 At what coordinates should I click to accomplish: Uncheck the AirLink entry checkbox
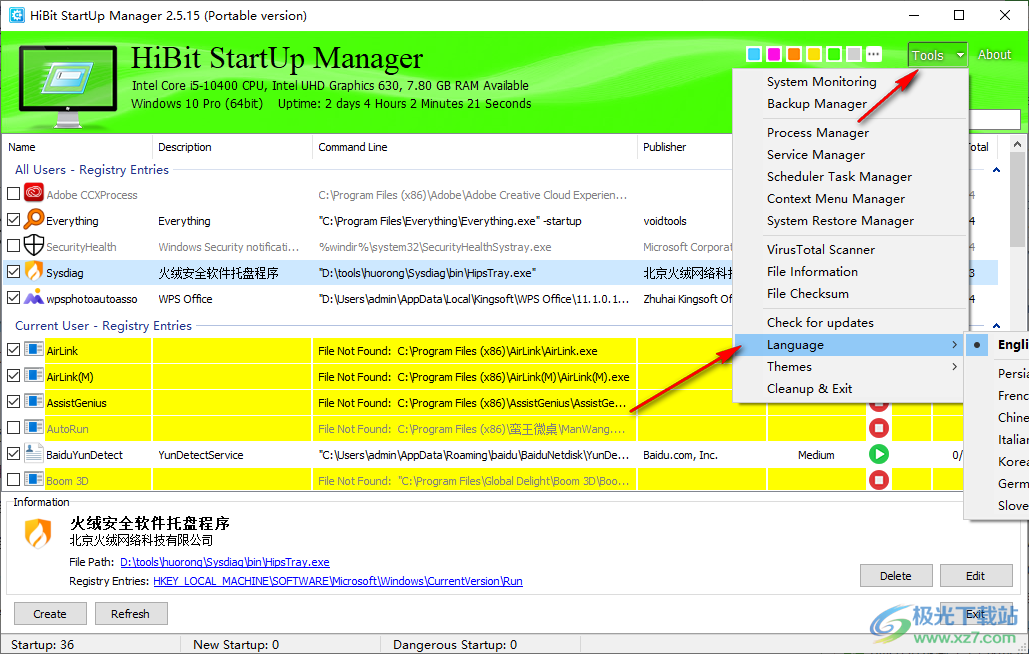13,350
